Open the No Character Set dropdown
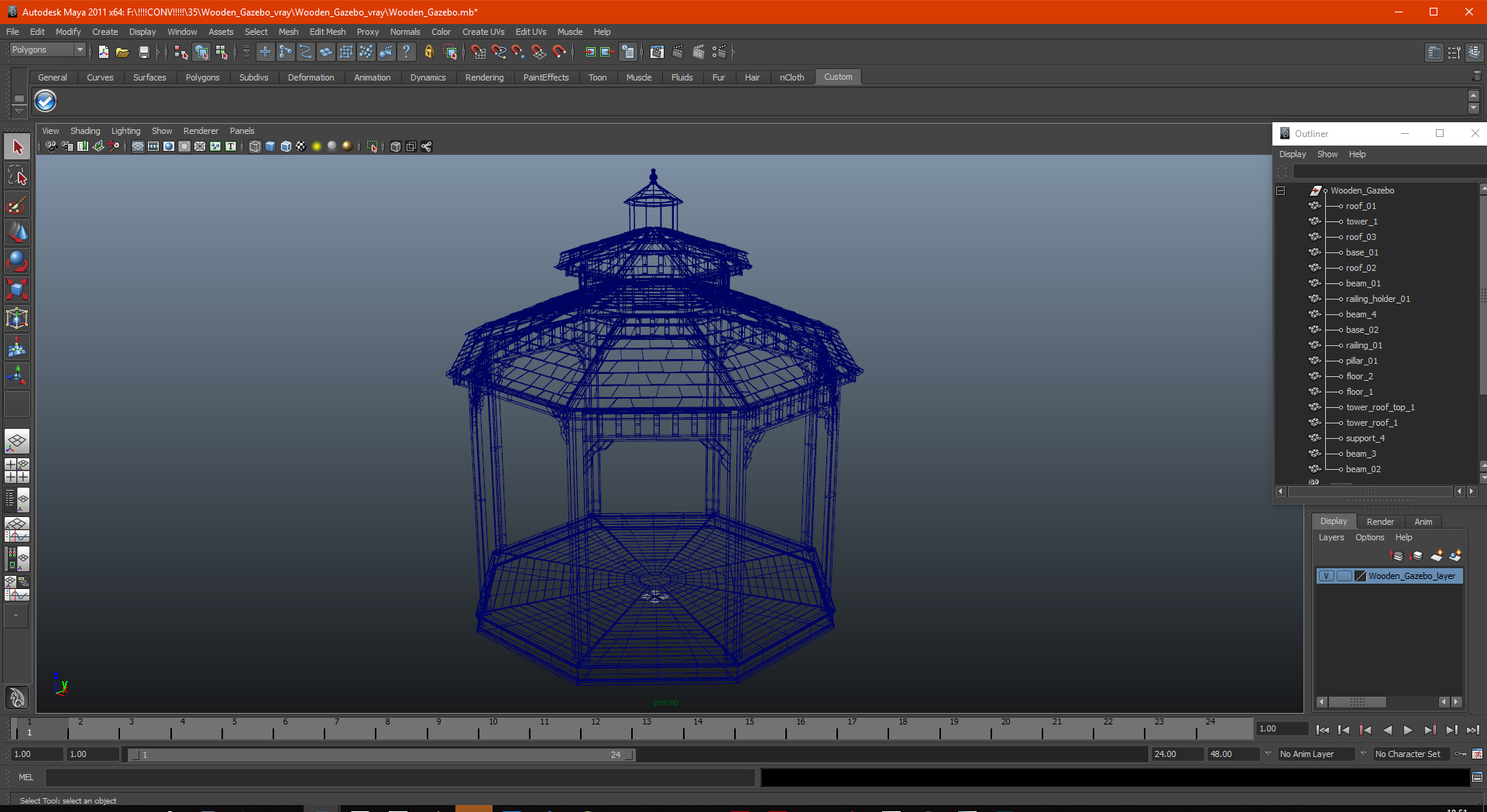 coord(1411,754)
